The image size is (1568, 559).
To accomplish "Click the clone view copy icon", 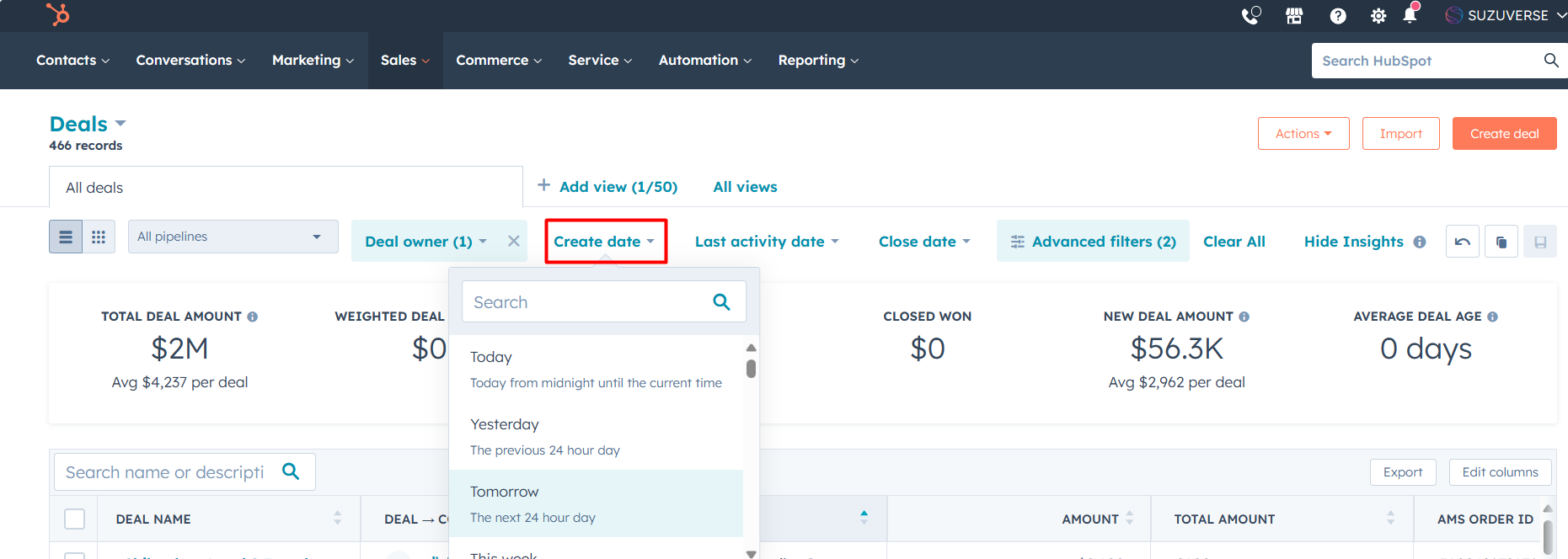I will [1501, 242].
